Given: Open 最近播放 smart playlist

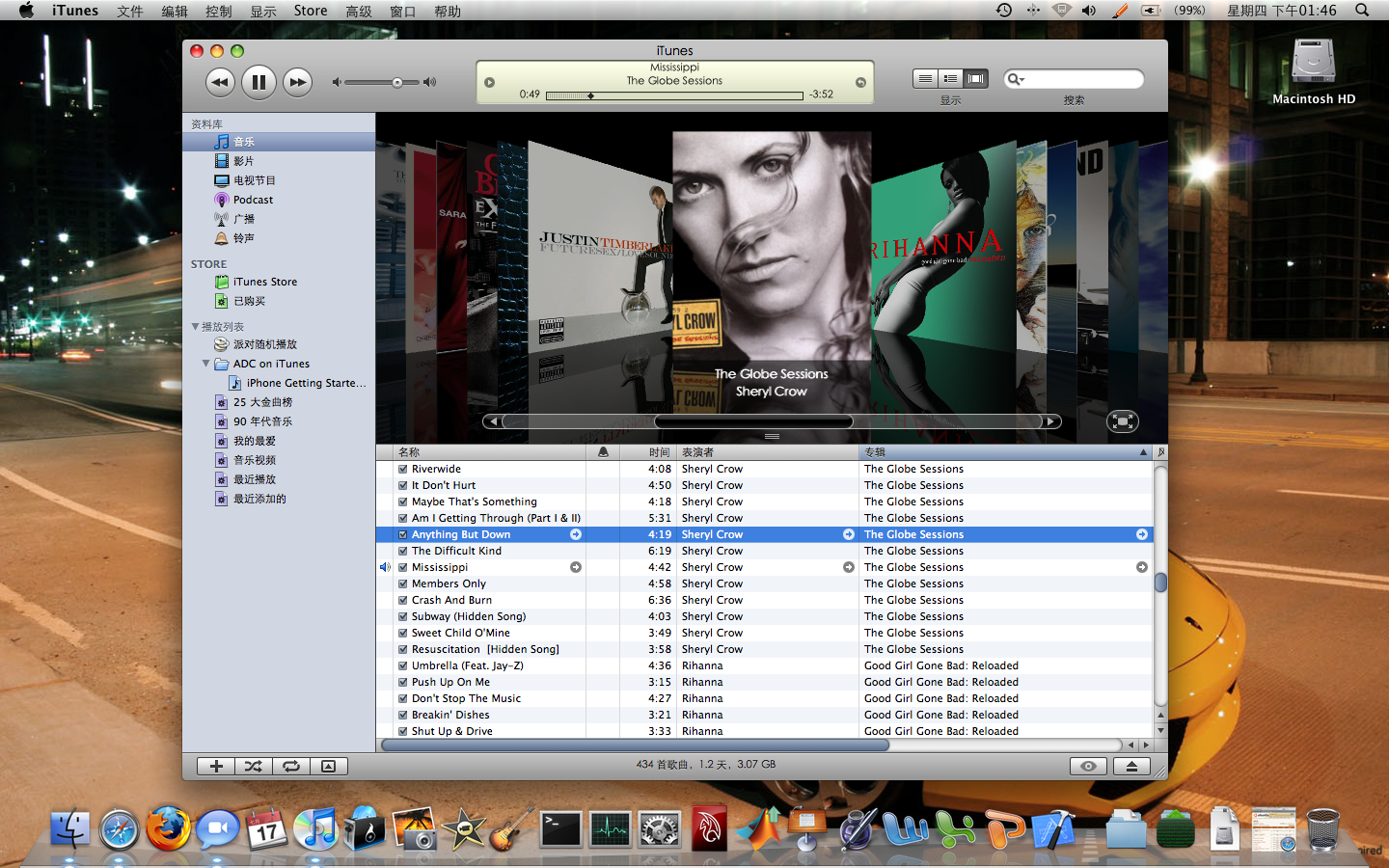Looking at the screenshot, I should point(279,479).
